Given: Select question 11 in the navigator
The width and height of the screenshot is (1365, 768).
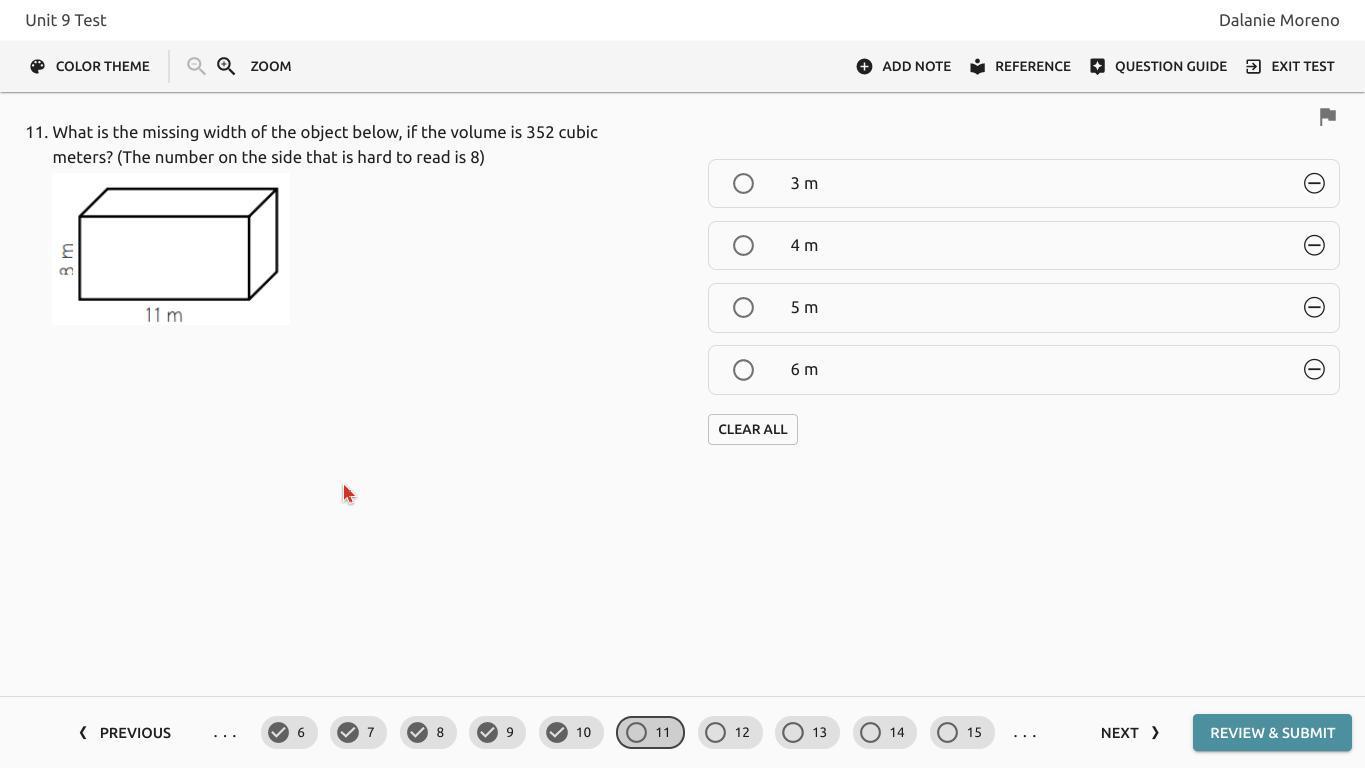Looking at the screenshot, I should point(650,732).
